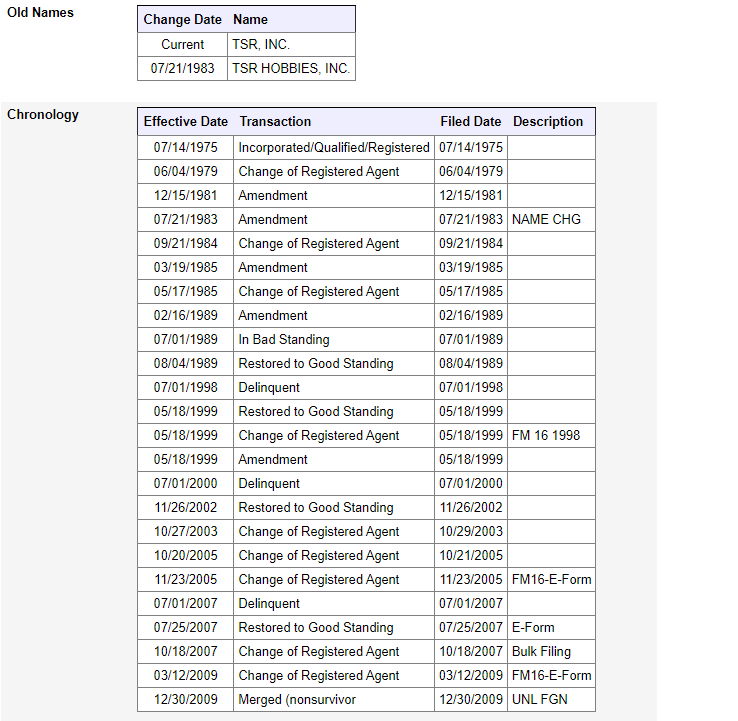738x721 pixels.
Task: Select the 'Filed Date' column header
Action: click(471, 122)
